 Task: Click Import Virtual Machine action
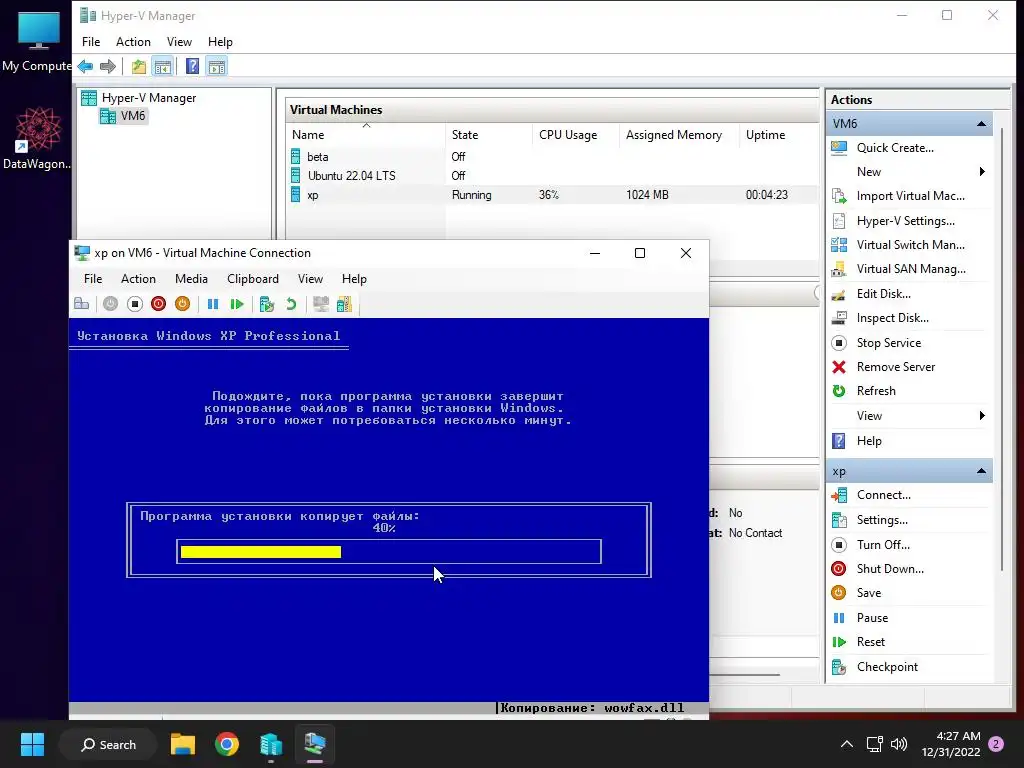(x=910, y=196)
